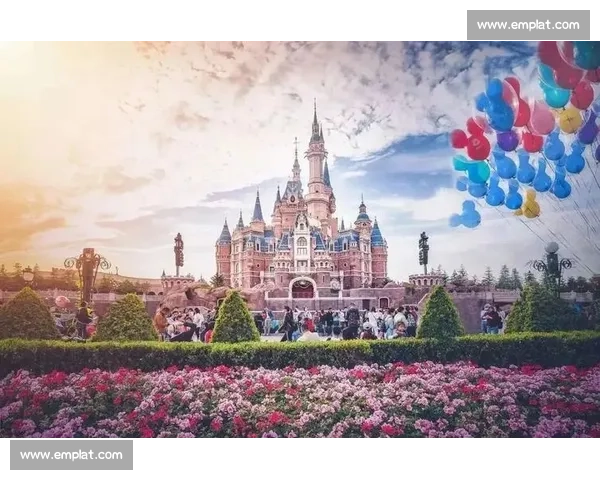Click the arched castle entrance gate
Screen dimensions: 600x480
click(x=302, y=289)
